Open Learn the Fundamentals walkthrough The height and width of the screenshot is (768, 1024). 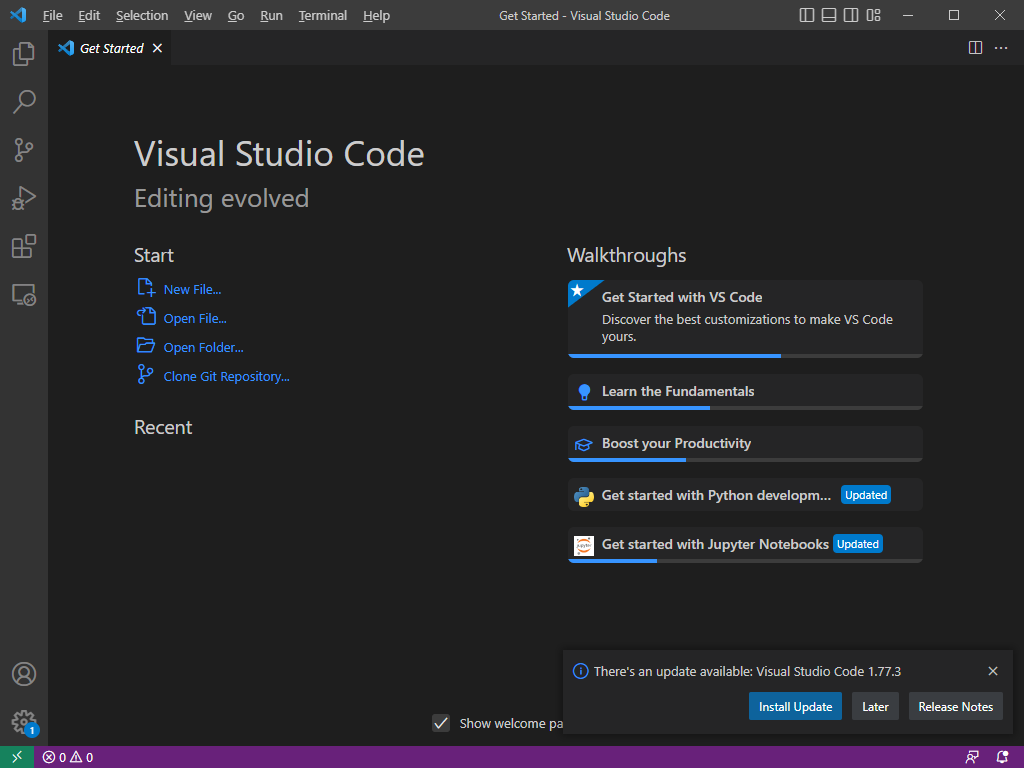coord(745,392)
